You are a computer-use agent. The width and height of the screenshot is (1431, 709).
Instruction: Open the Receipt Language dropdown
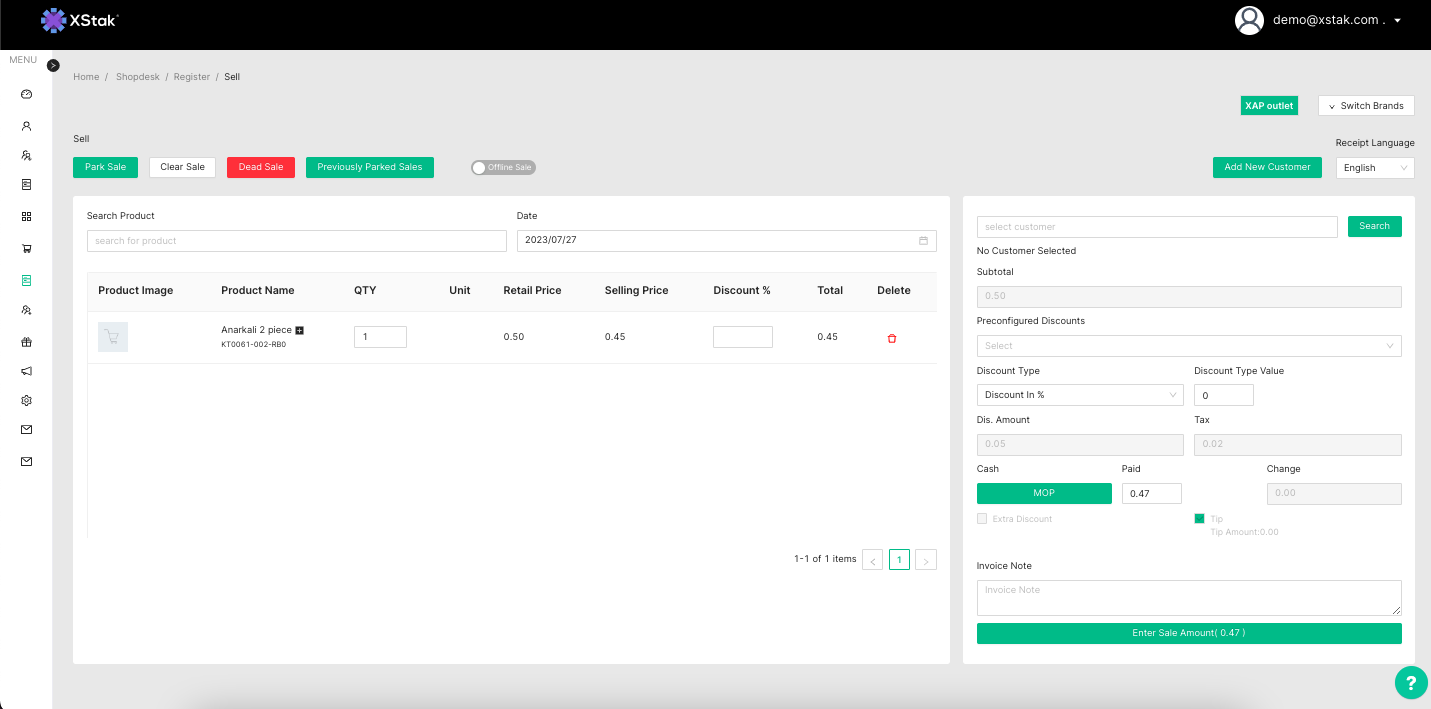coord(1375,168)
